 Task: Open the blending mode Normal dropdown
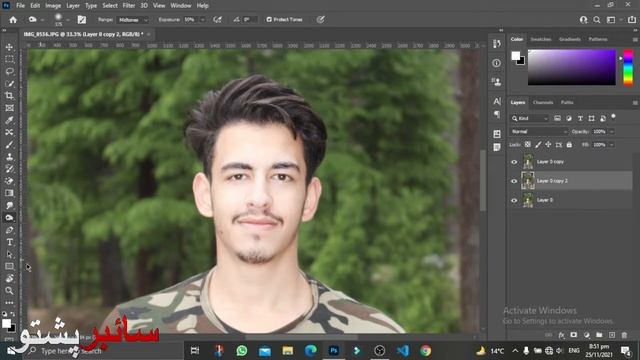tap(539, 131)
